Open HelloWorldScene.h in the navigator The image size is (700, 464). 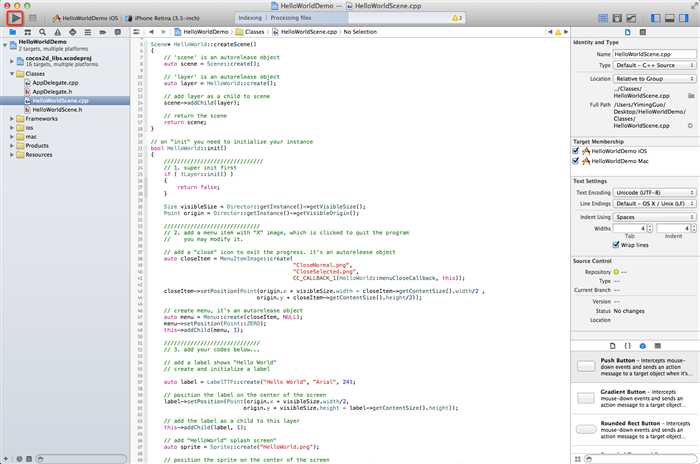tap(57, 109)
